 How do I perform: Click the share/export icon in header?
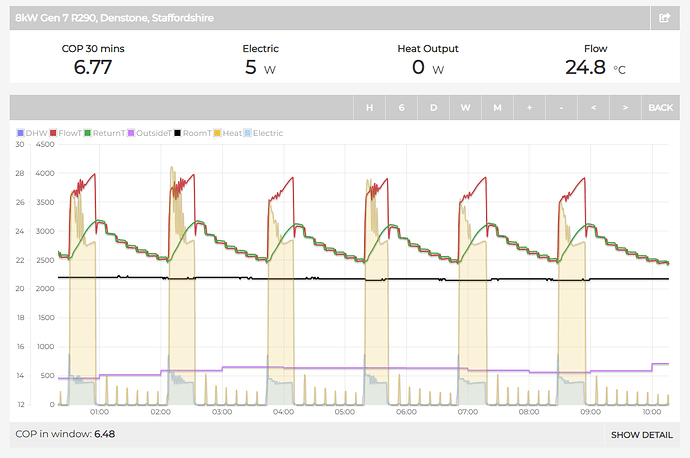pyautogui.click(x=664, y=18)
